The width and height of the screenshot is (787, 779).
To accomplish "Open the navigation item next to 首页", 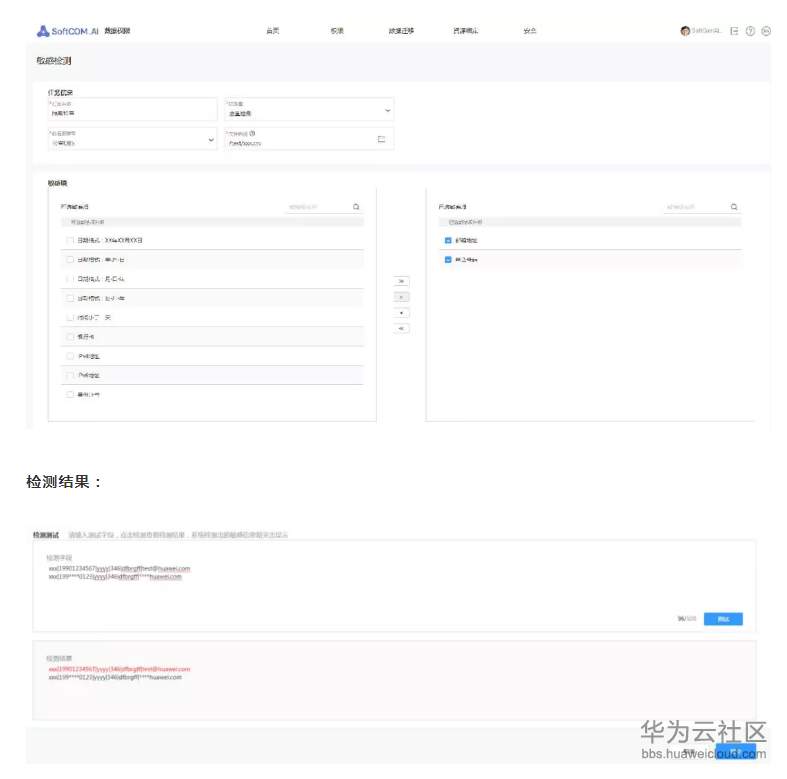I will [x=337, y=31].
